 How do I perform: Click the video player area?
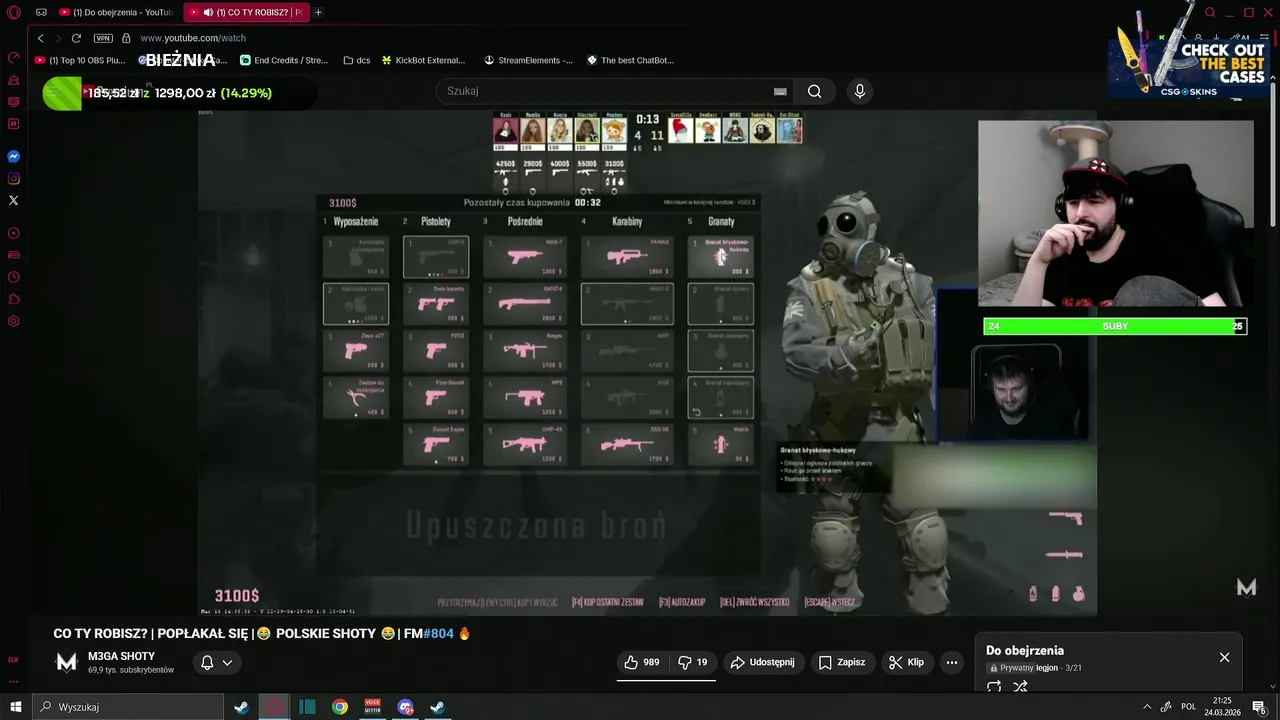coord(647,362)
